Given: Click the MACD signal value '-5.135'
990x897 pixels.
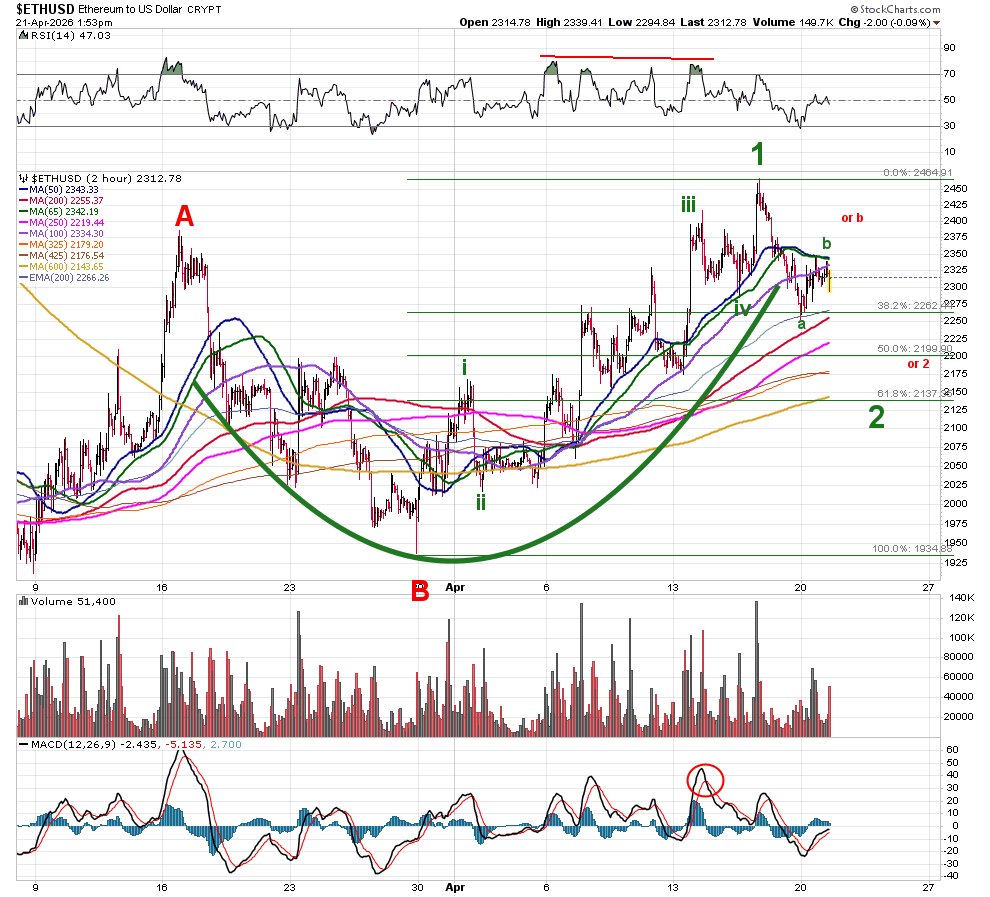Looking at the screenshot, I should pos(183,745).
